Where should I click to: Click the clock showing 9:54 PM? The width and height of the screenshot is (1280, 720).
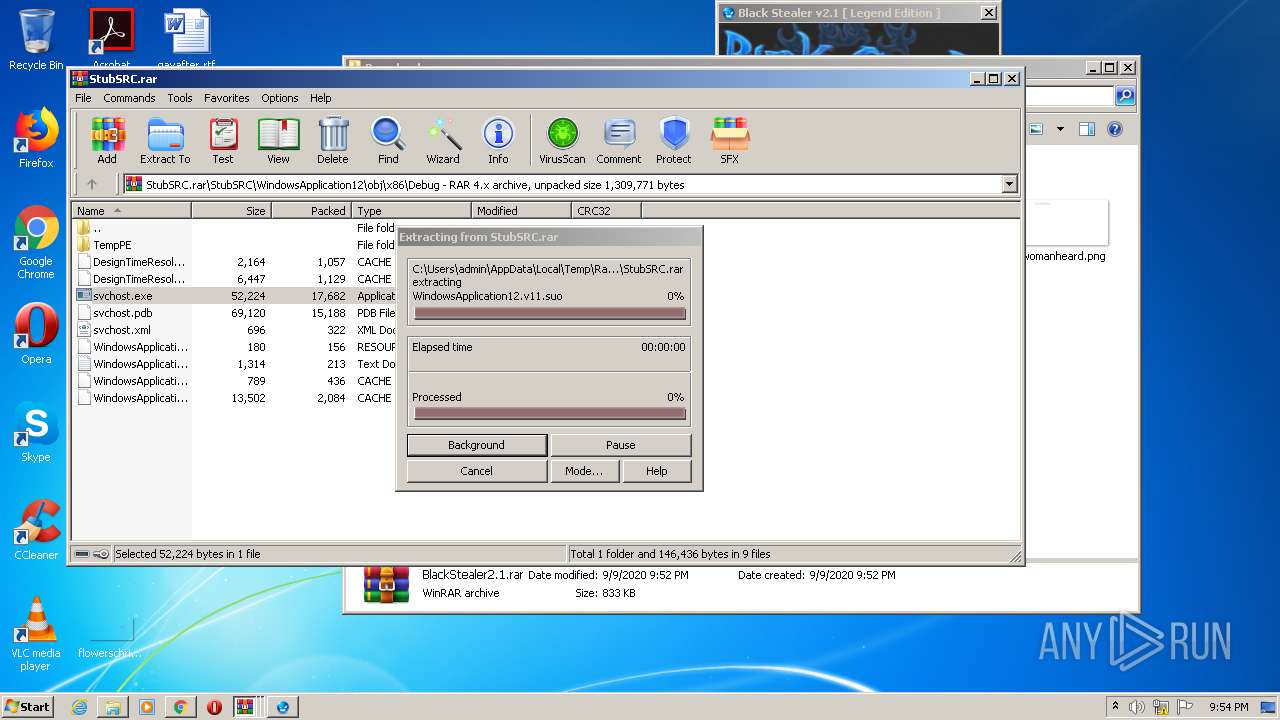coord(1229,707)
